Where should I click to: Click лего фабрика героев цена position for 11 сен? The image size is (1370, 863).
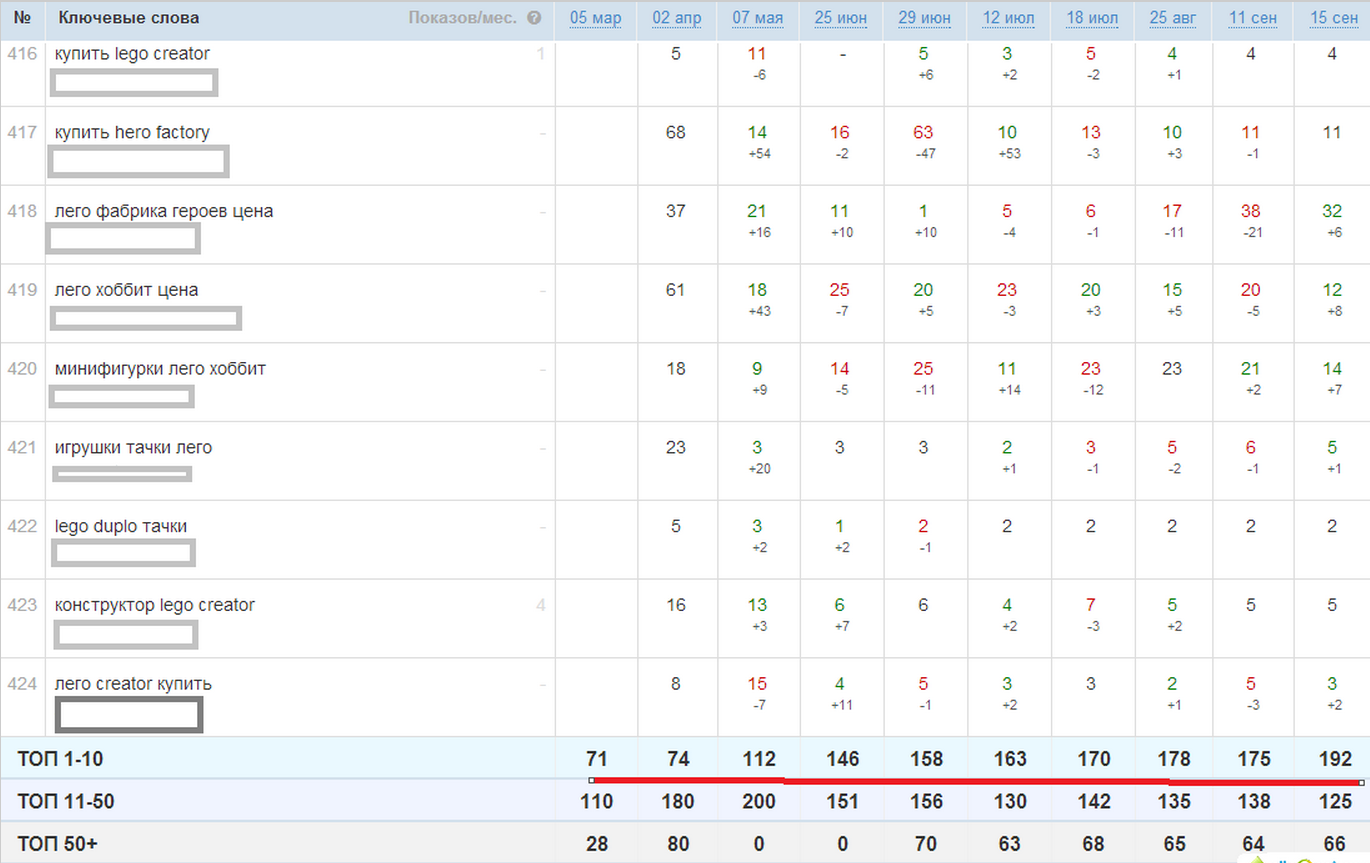click(x=1251, y=211)
